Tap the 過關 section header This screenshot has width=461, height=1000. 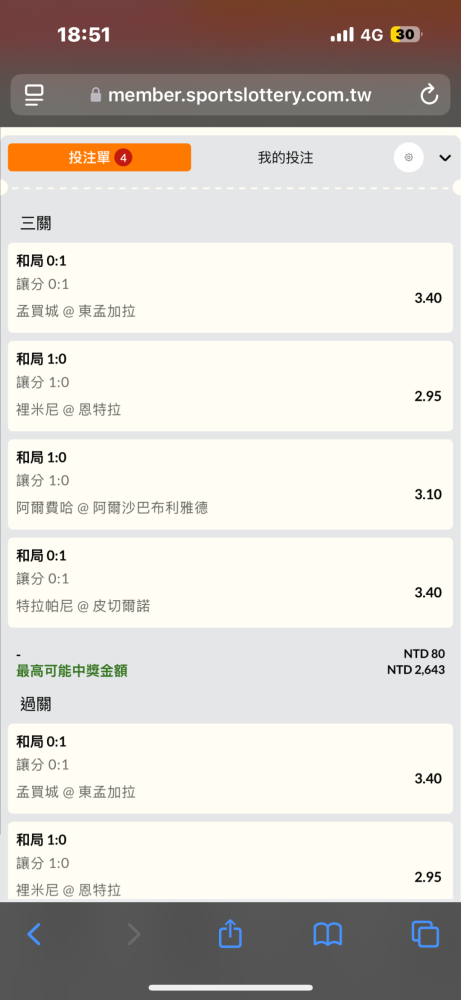(36, 705)
